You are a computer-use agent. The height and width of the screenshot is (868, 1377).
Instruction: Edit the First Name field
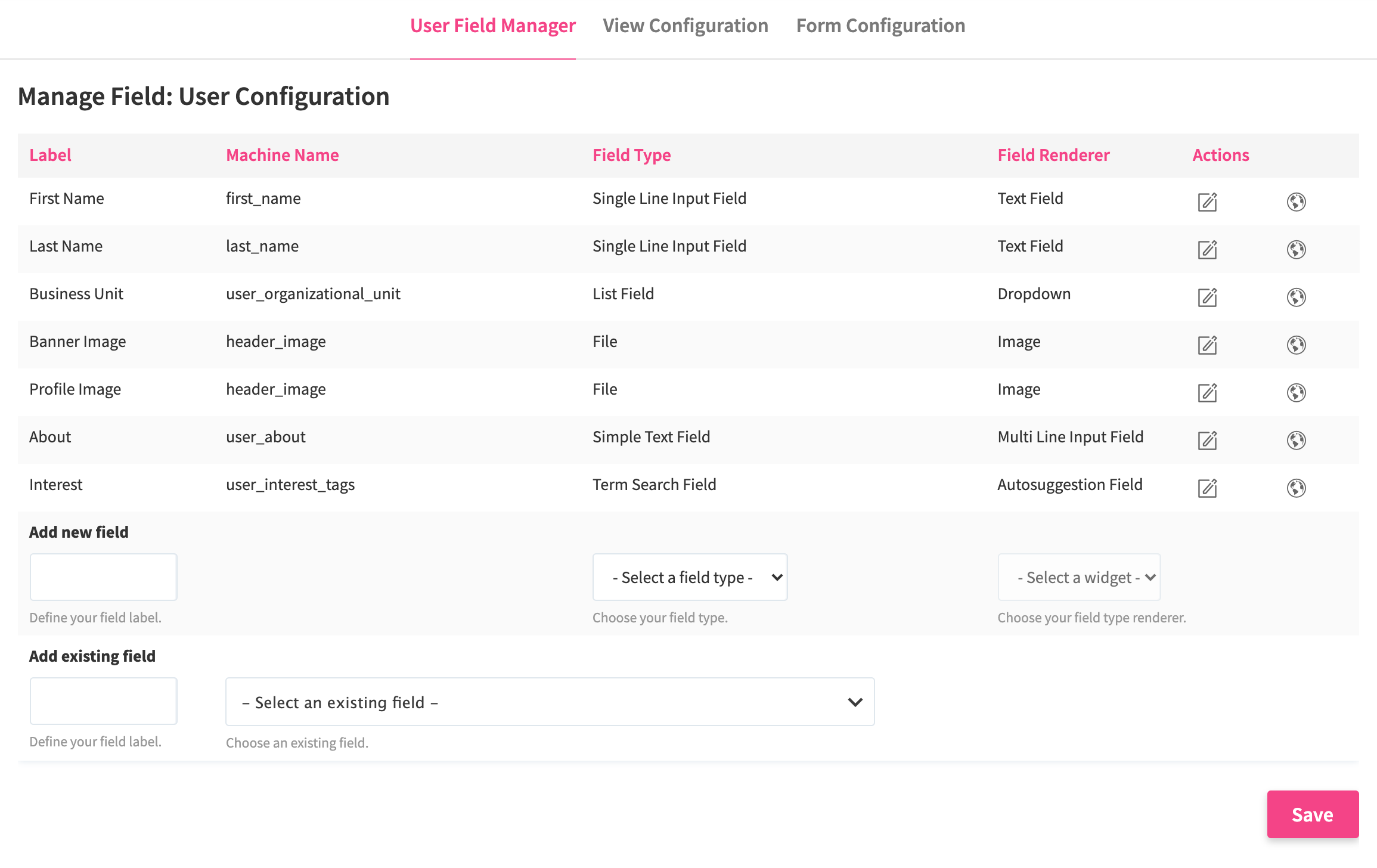coord(1207,202)
